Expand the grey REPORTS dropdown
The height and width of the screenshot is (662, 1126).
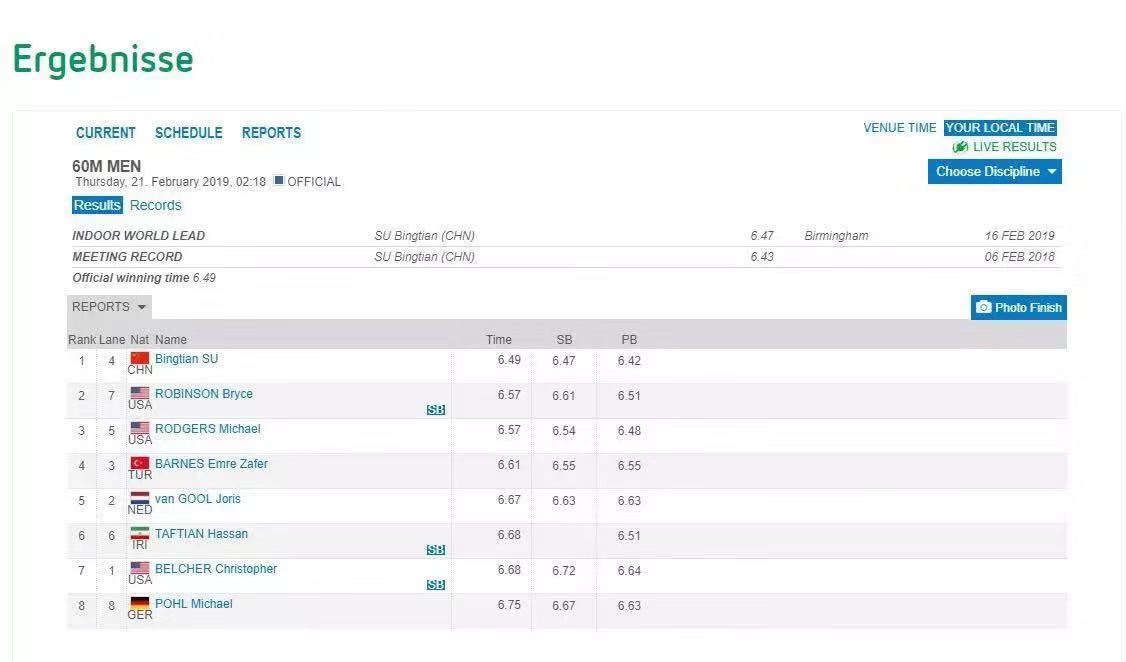click(x=109, y=307)
